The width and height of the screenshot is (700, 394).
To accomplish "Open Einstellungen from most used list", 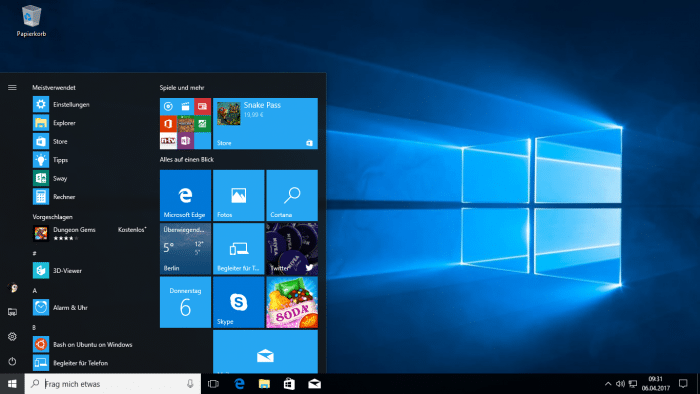I will pyautogui.click(x=89, y=104).
